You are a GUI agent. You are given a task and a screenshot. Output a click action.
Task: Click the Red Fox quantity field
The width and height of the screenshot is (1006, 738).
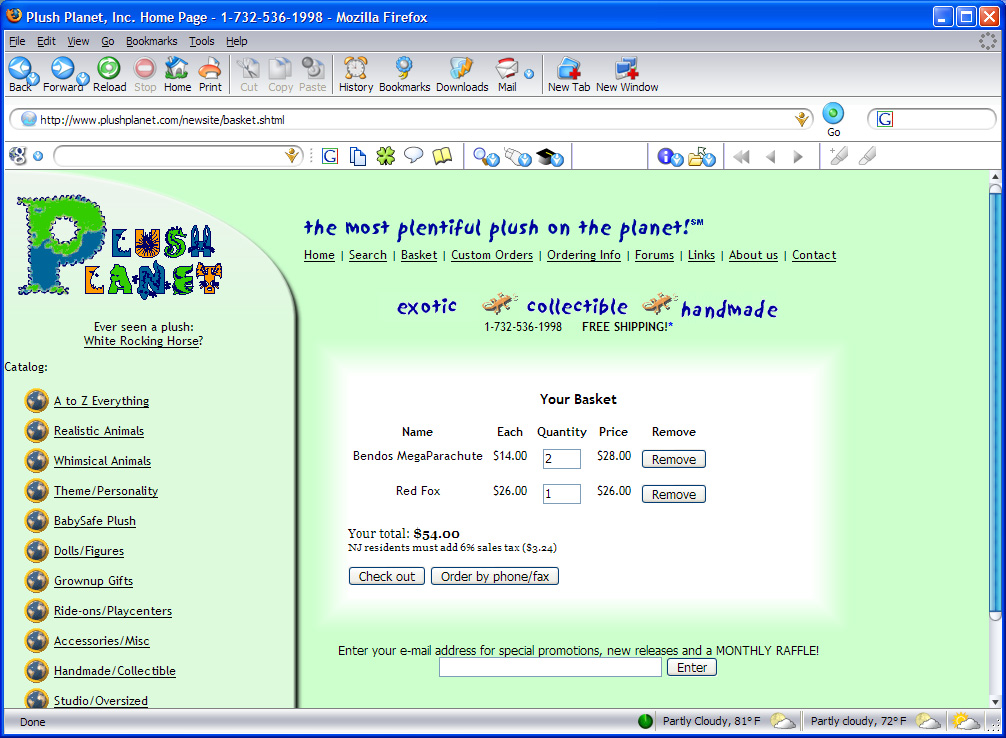point(561,494)
